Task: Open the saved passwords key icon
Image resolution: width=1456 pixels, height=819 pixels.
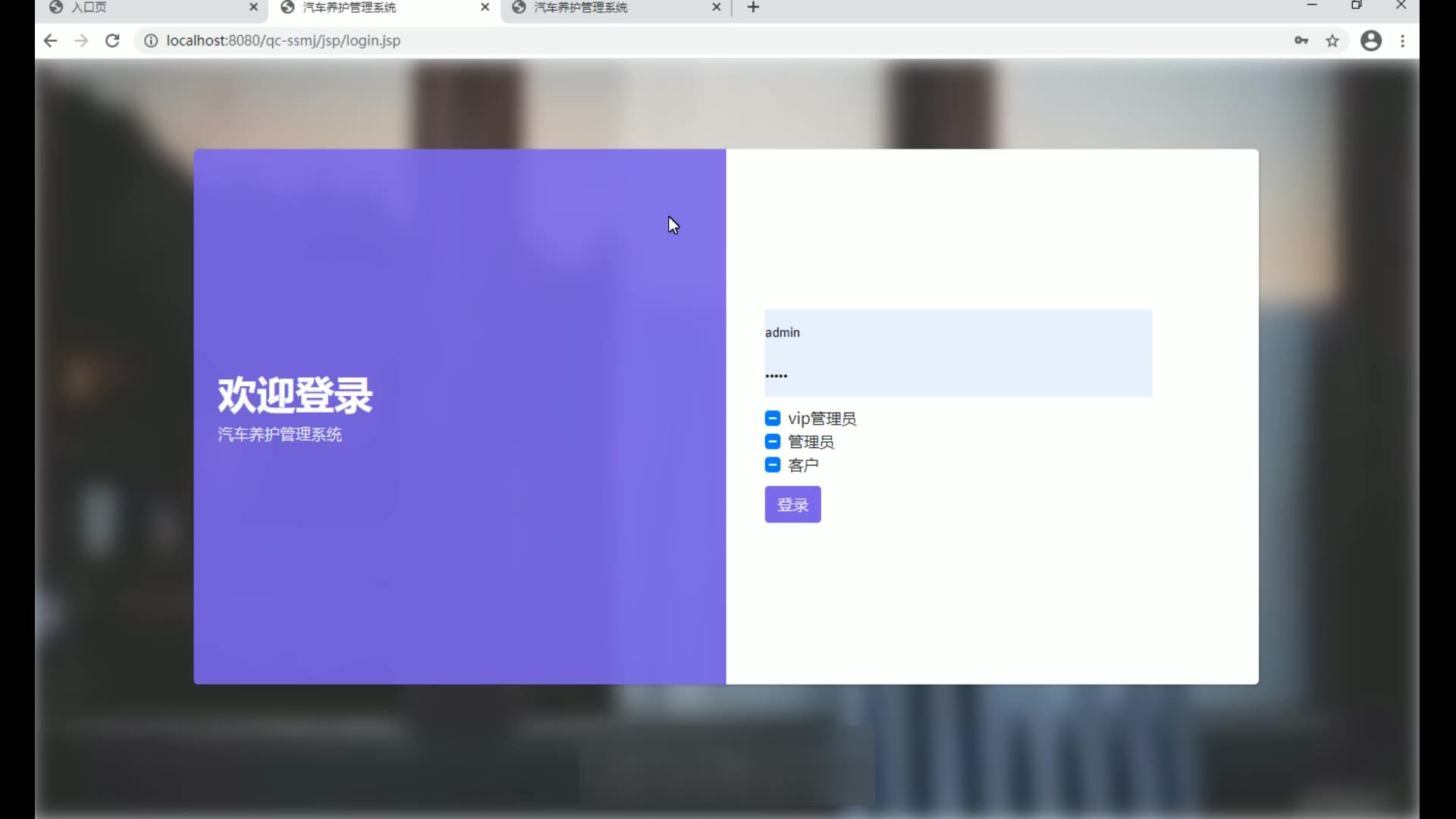Action: [x=1301, y=41]
